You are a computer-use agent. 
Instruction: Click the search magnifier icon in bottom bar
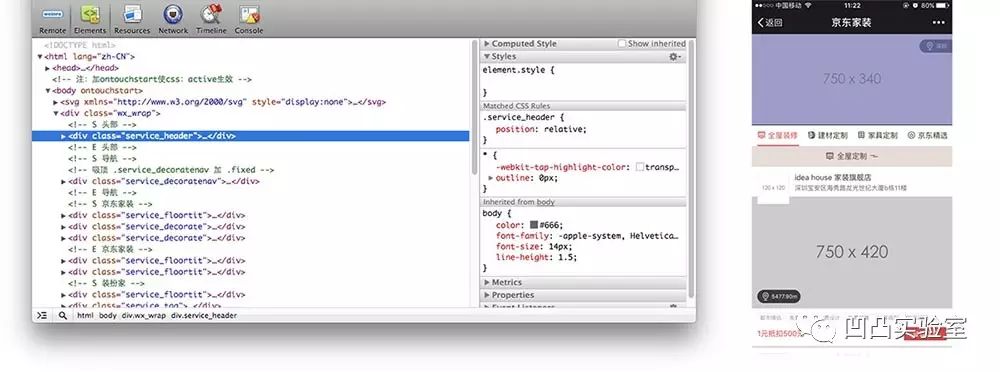62,315
